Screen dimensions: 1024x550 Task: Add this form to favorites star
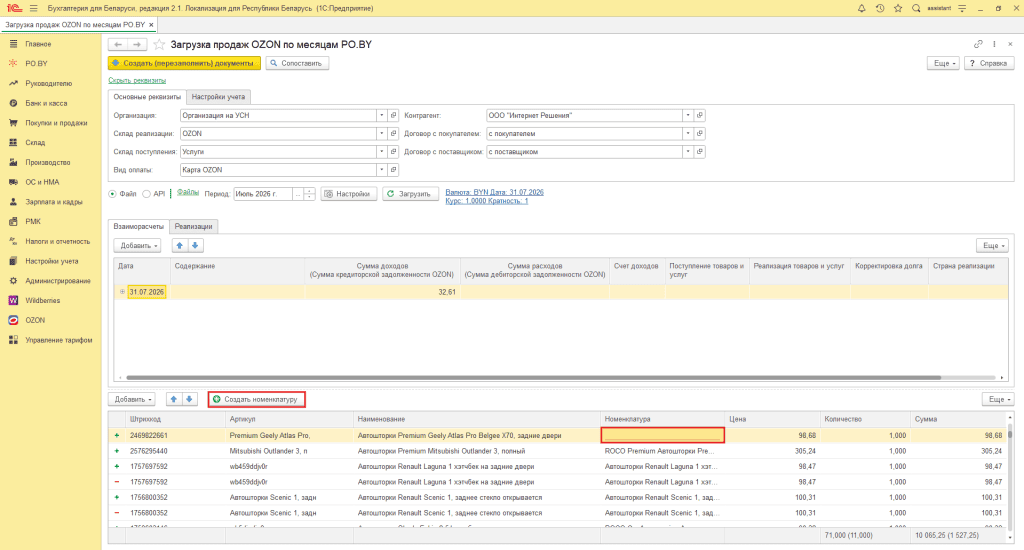pos(159,44)
